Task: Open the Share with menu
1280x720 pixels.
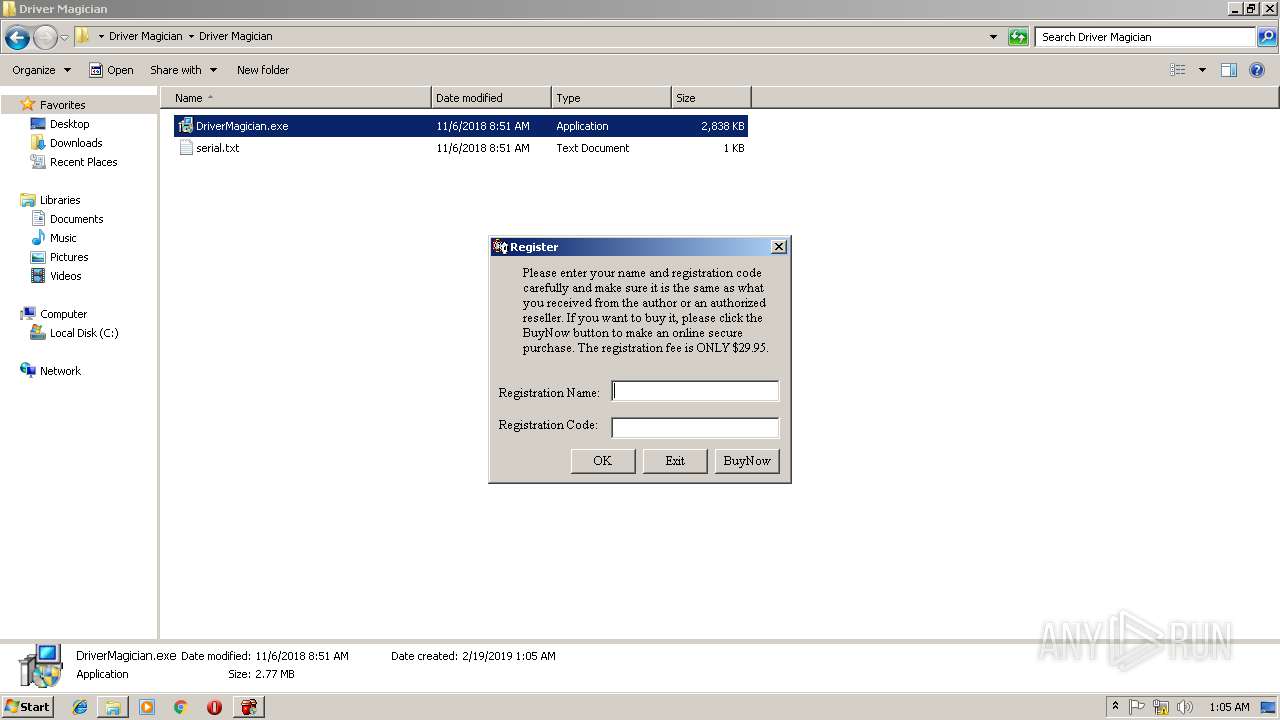Action: pos(183,70)
